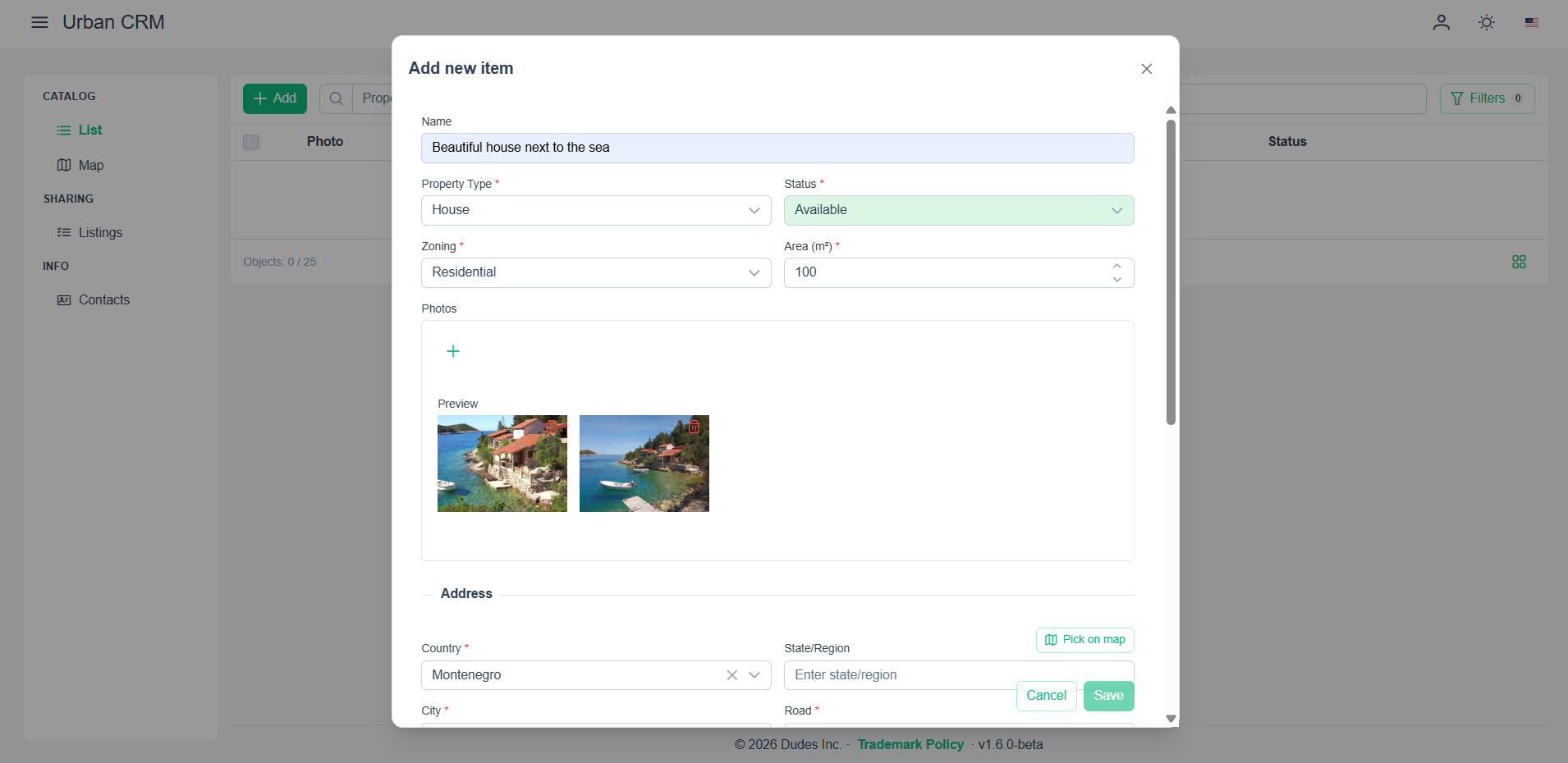Toggle the light/dark theme sun icon
Screen dimensions: 1568x763
pos(1487,22)
